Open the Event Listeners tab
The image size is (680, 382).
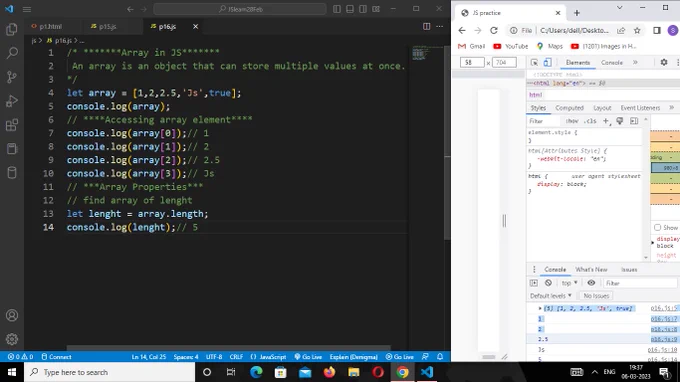(640, 108)
